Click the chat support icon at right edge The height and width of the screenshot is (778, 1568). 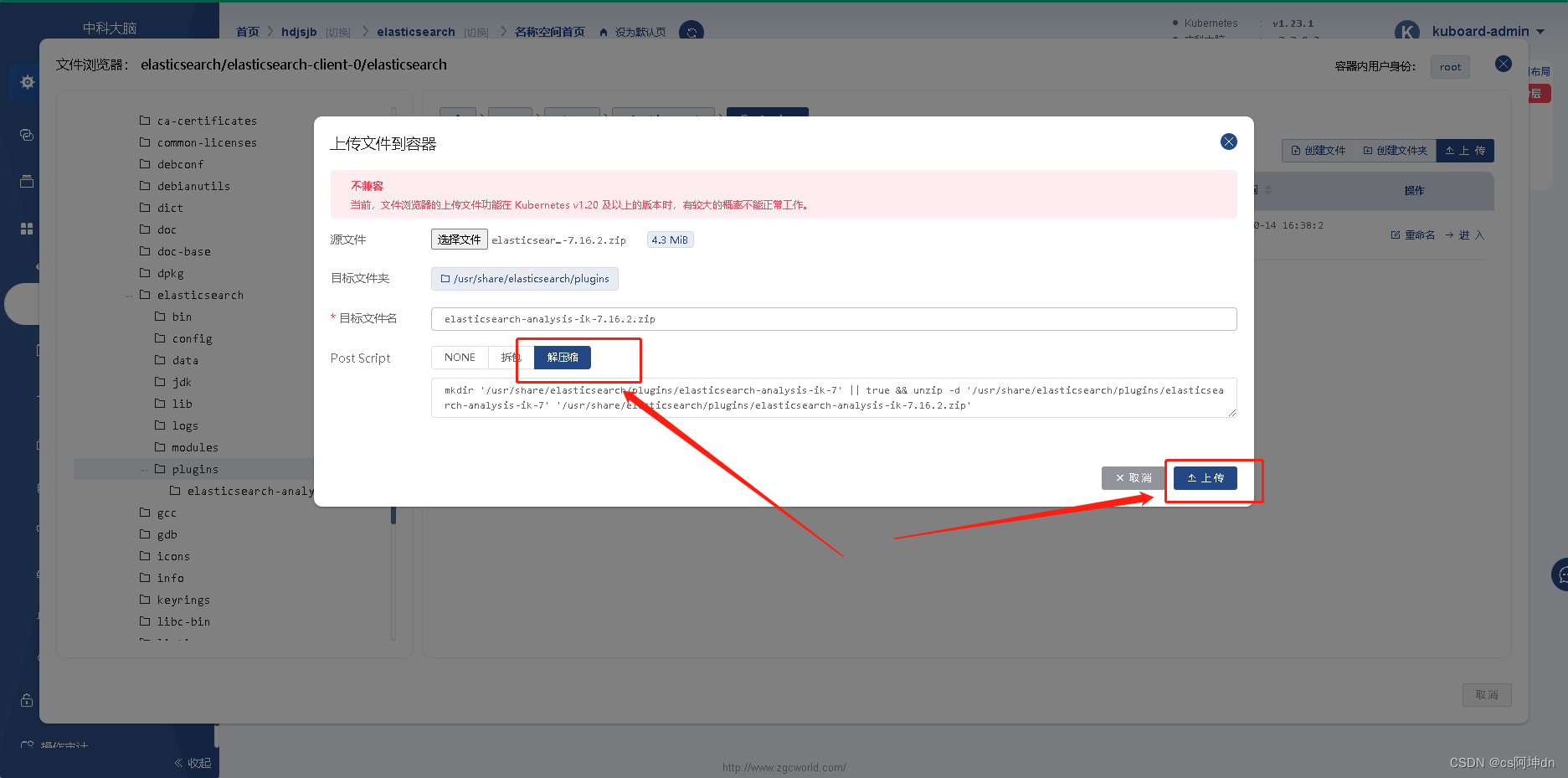click(x=1560, y=575)
